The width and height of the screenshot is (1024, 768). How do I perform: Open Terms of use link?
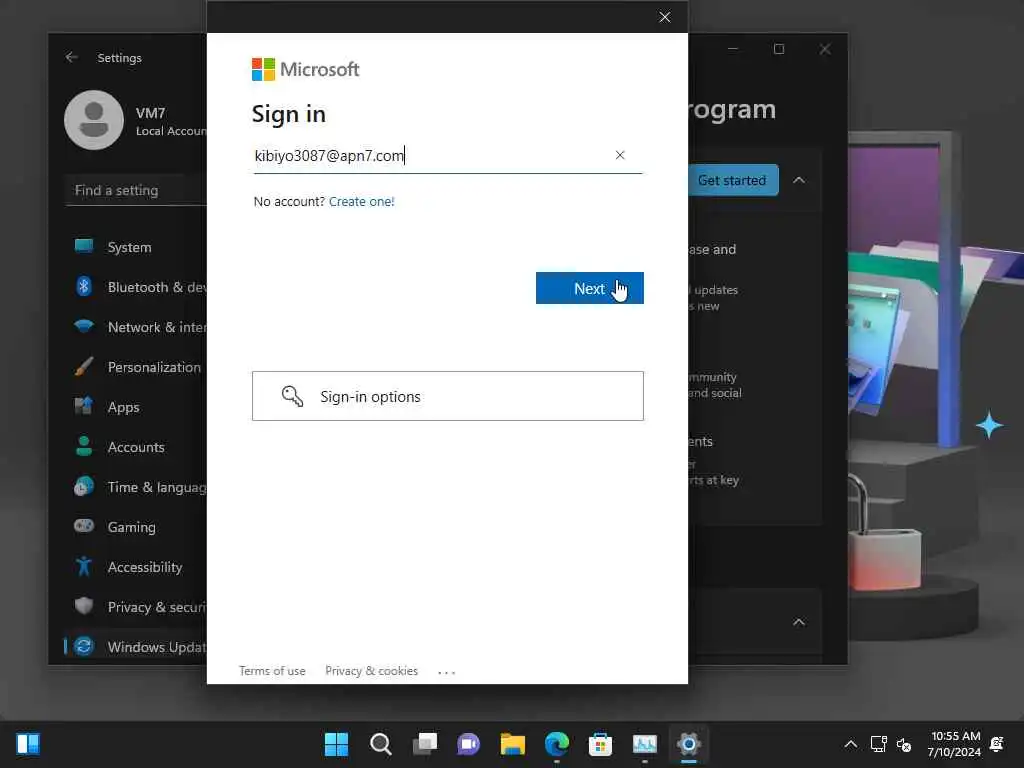[x=272, y=671]
